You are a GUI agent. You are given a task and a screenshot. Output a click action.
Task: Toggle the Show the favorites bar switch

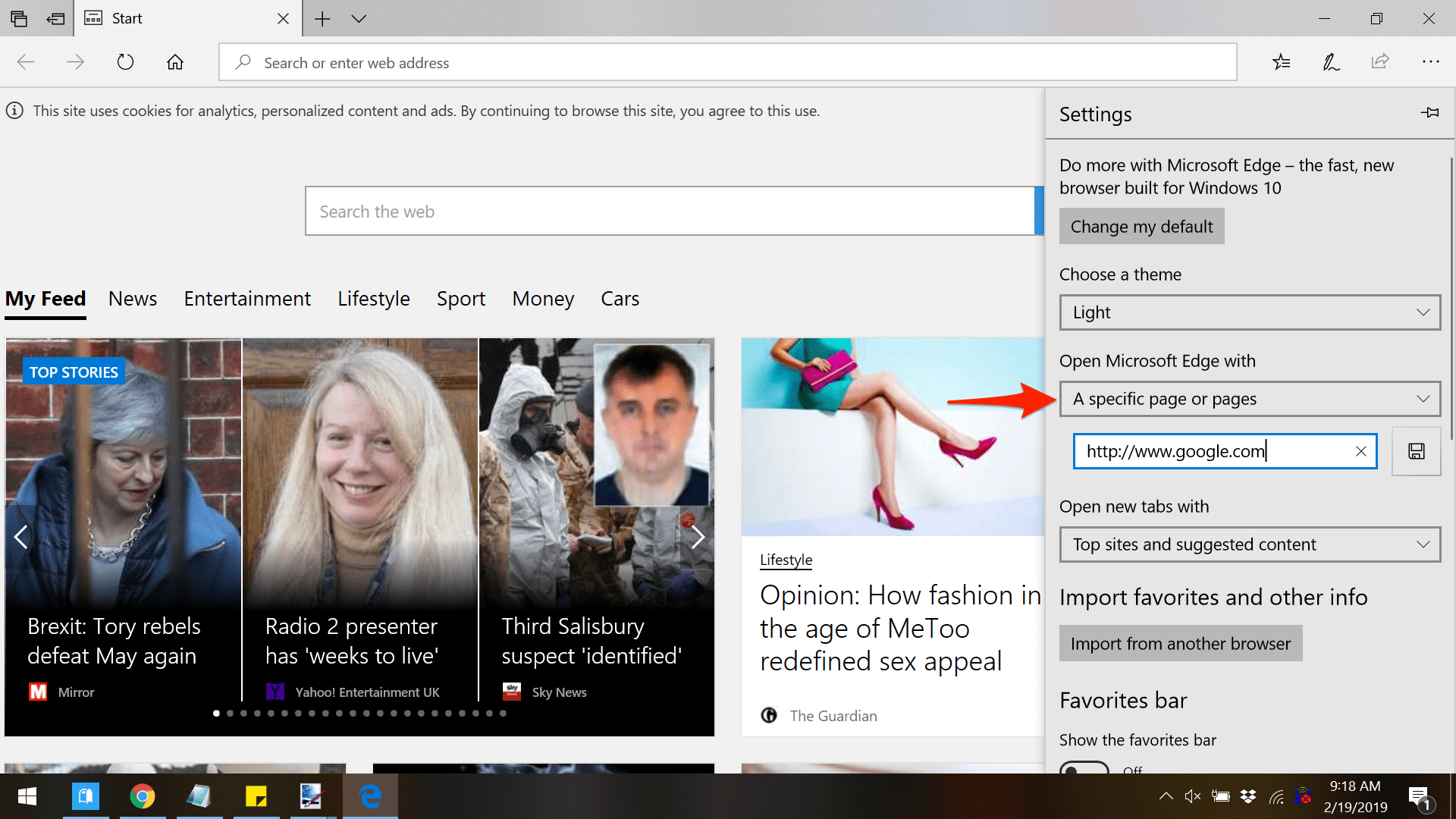click(x=1084, y=769)
